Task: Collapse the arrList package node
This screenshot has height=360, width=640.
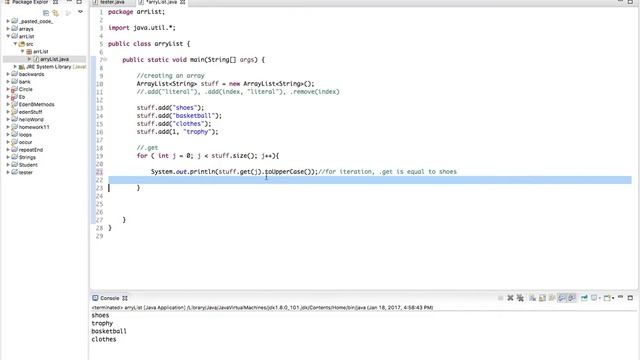Action: pos(22,51)
